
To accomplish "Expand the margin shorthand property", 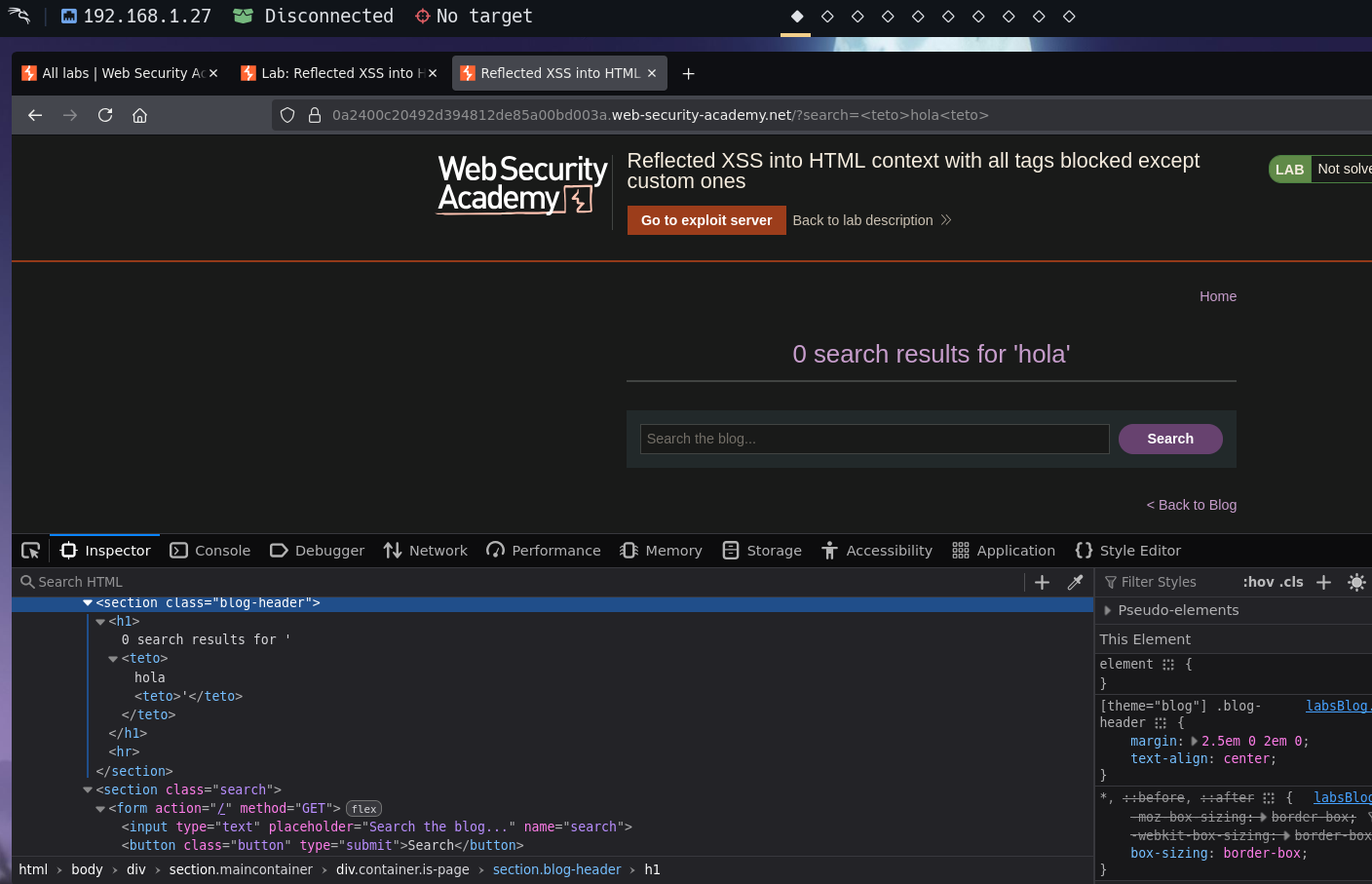I will tap(1195, 742).
